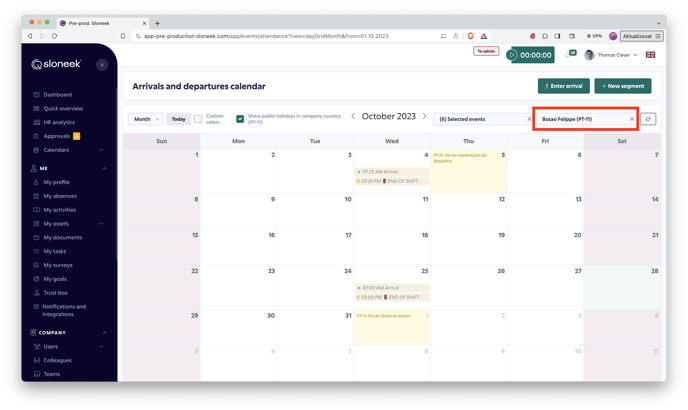688x410 pixels.
Task: Open the browser VPN button
Action: click(x=595, y=36)
